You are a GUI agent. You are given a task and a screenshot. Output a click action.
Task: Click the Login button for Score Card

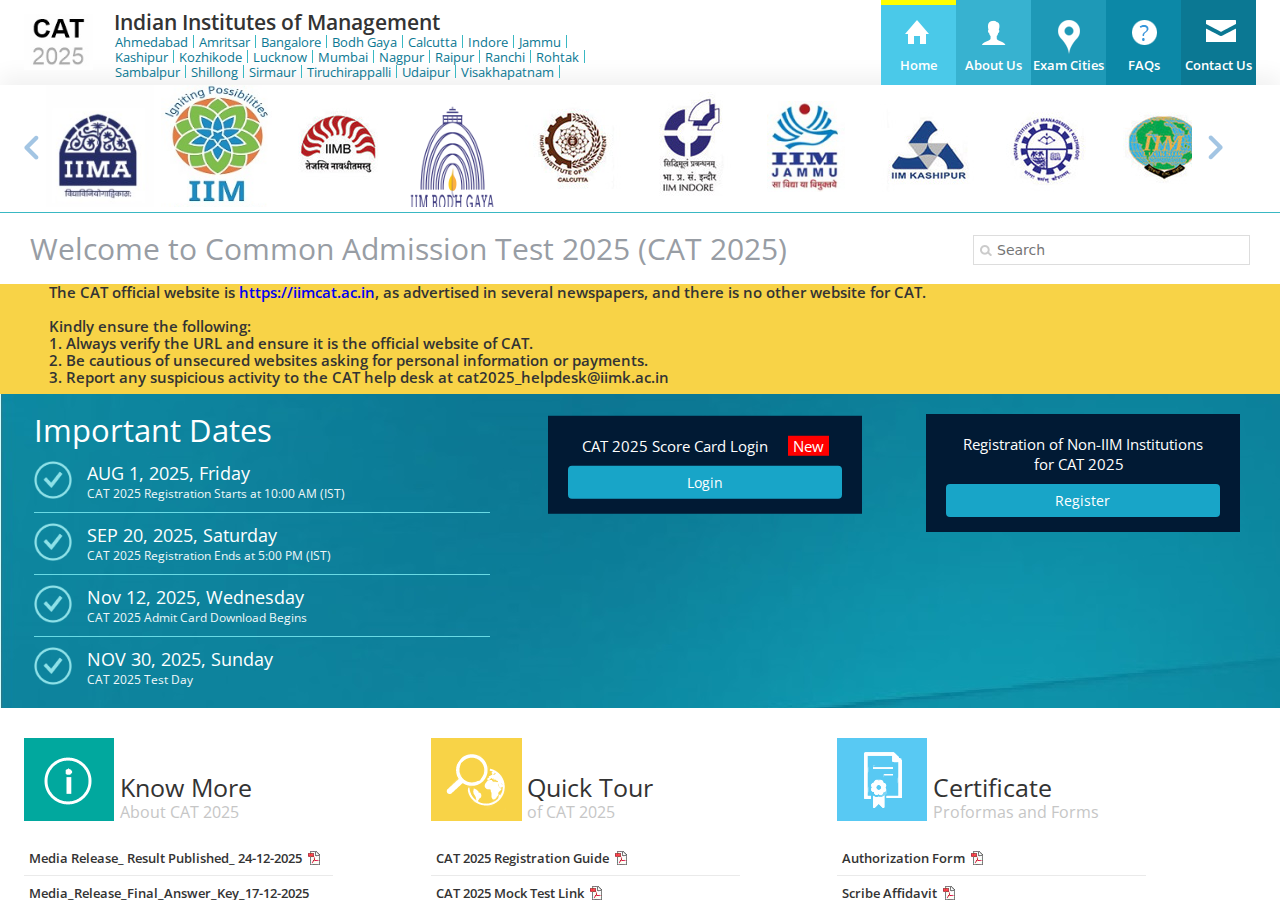[705, 482]
